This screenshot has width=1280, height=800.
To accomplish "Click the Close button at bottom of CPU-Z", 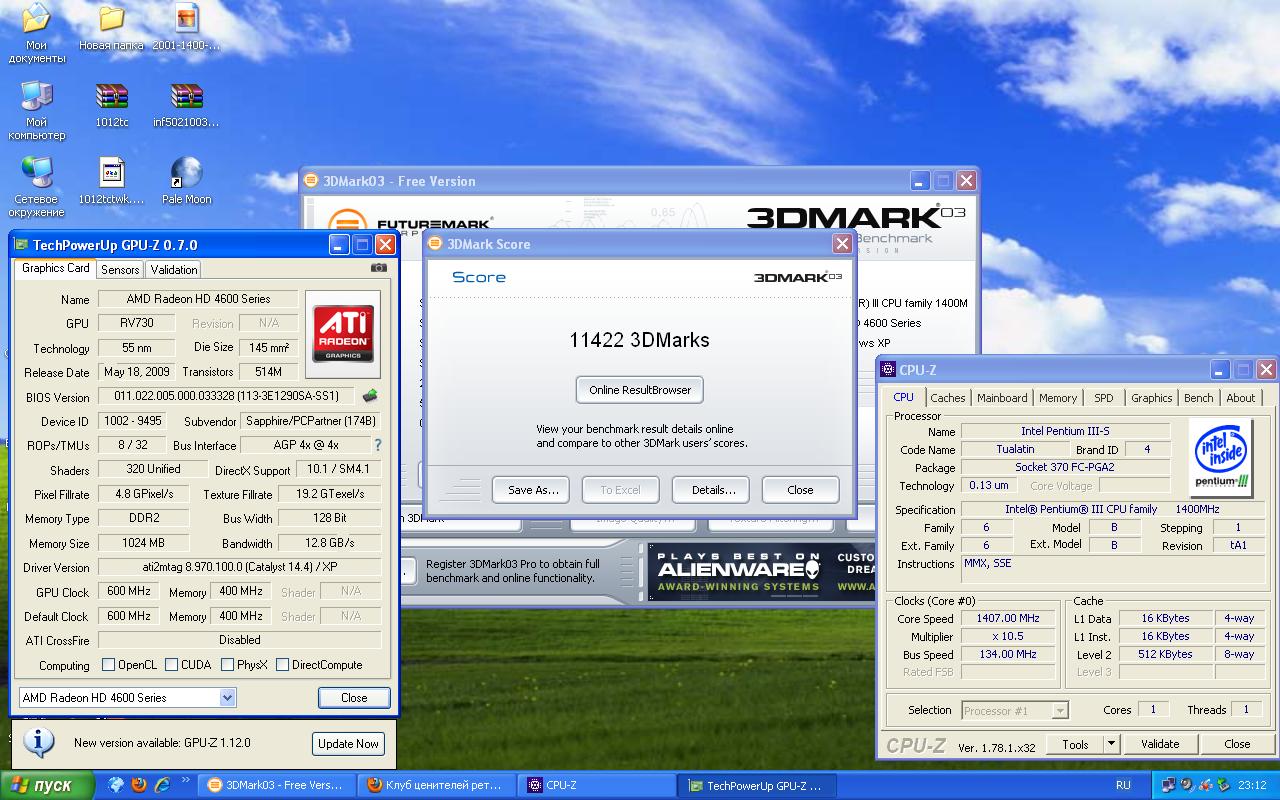I will [x=1237, y=743].
